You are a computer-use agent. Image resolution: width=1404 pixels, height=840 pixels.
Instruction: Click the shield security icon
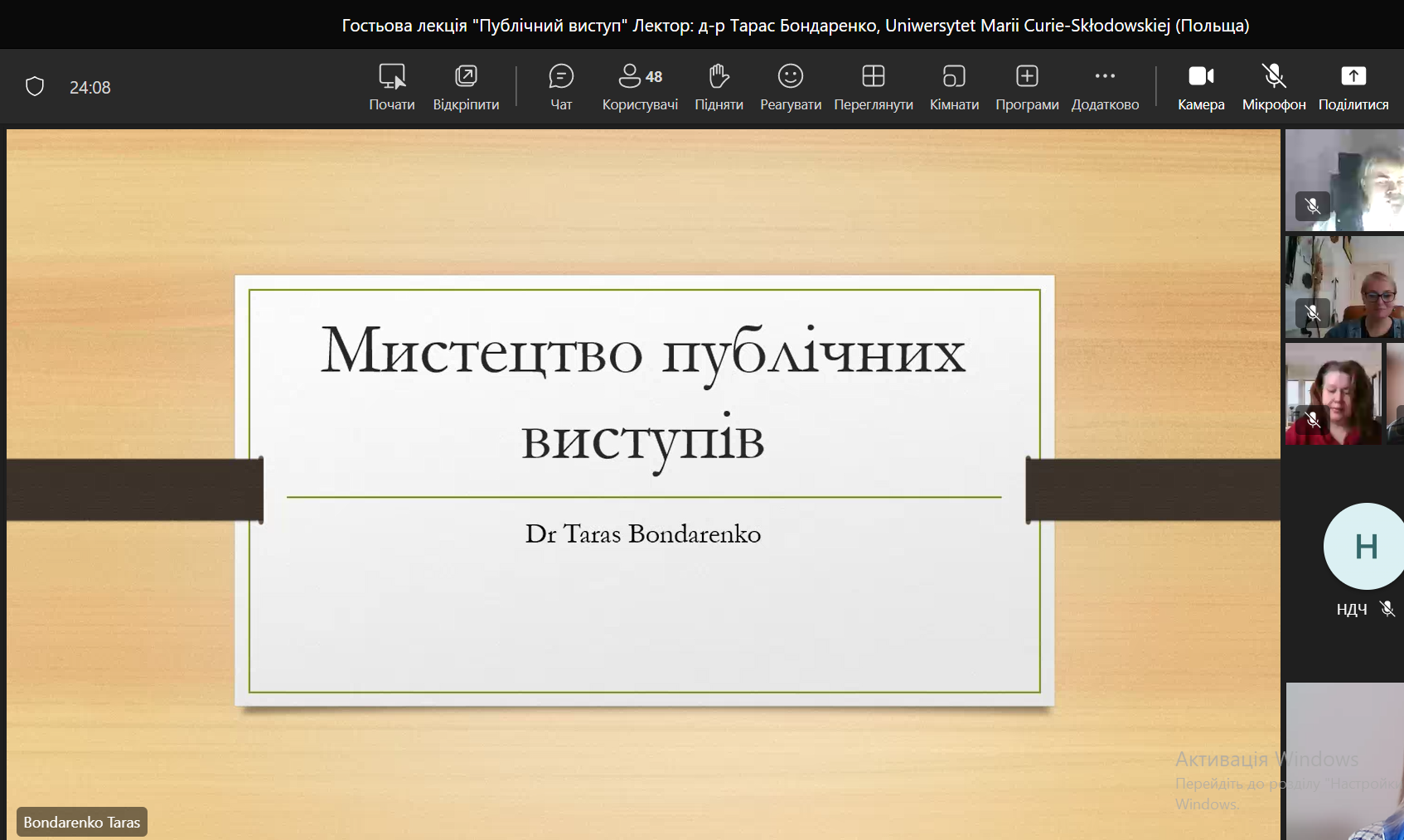(x=35, y=87)
